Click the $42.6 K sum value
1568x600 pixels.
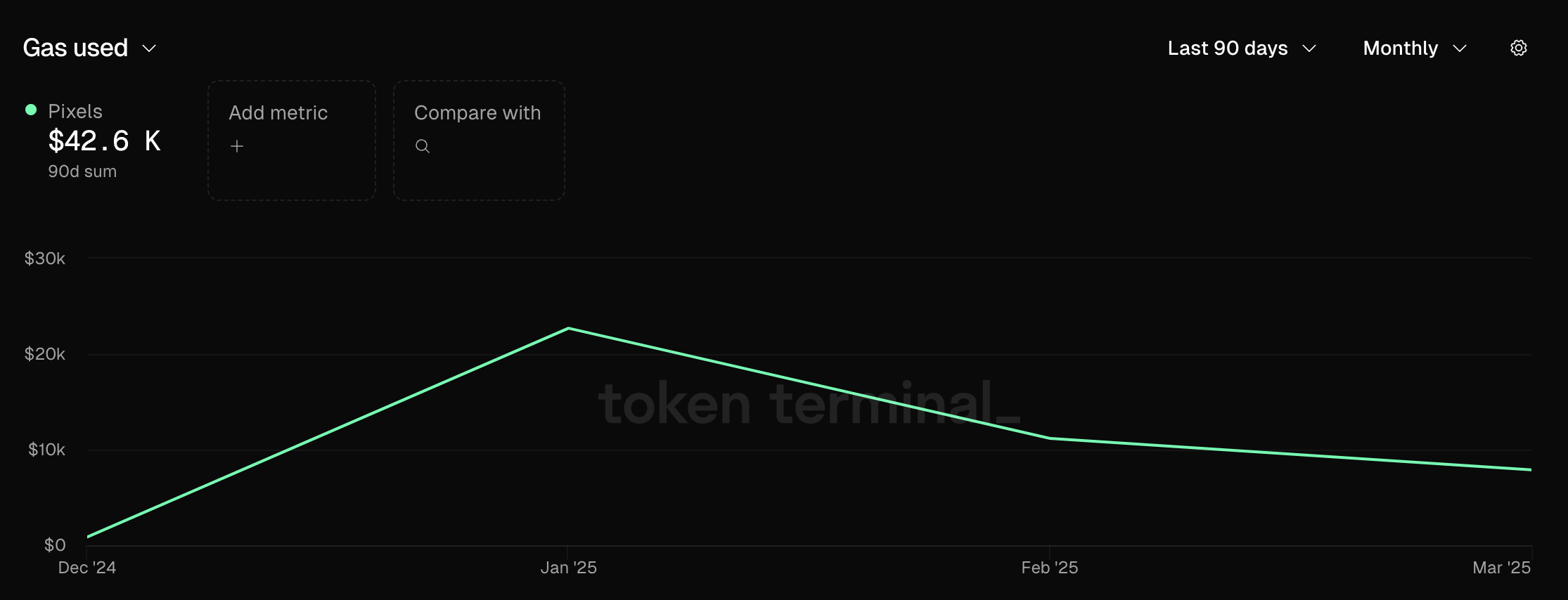point(104,141)
